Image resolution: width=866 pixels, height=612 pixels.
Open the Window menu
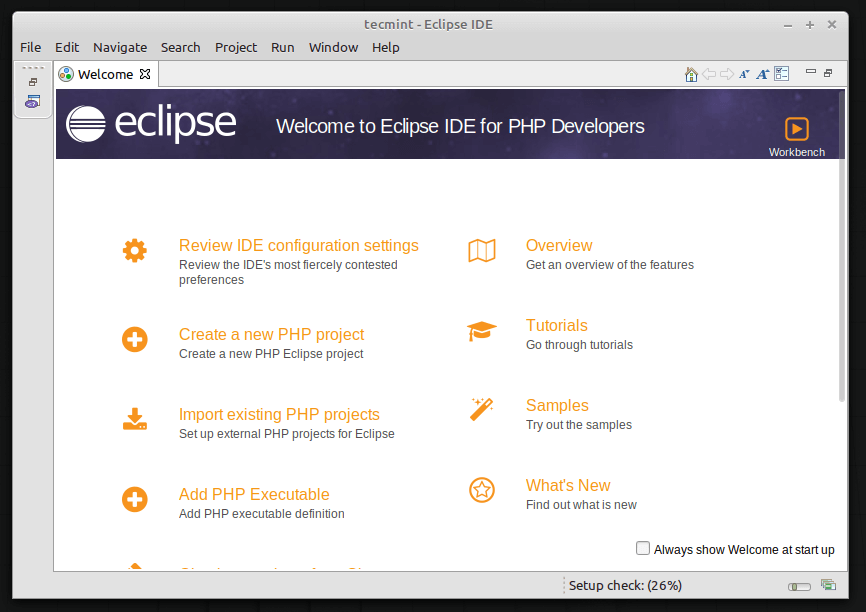(x=333, y=47)
